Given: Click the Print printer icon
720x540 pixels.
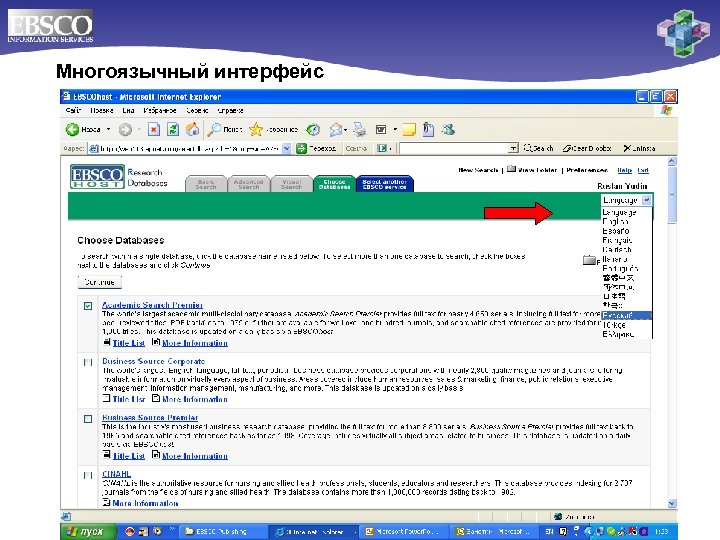Looking at the screenshot, I should pyautogui.click(x=360, y=130).
